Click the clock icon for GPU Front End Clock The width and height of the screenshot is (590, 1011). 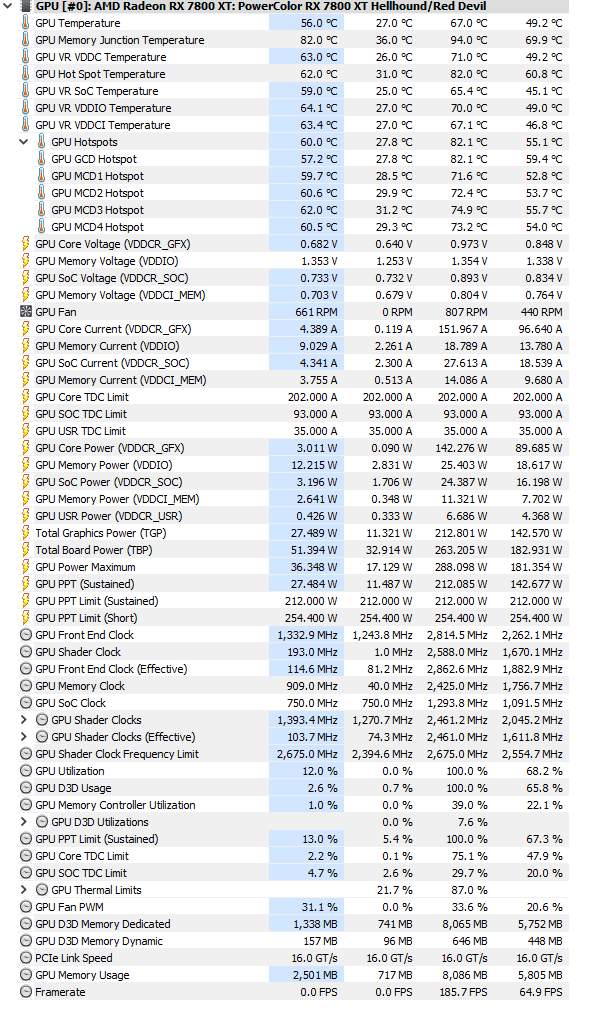[26, 635]
